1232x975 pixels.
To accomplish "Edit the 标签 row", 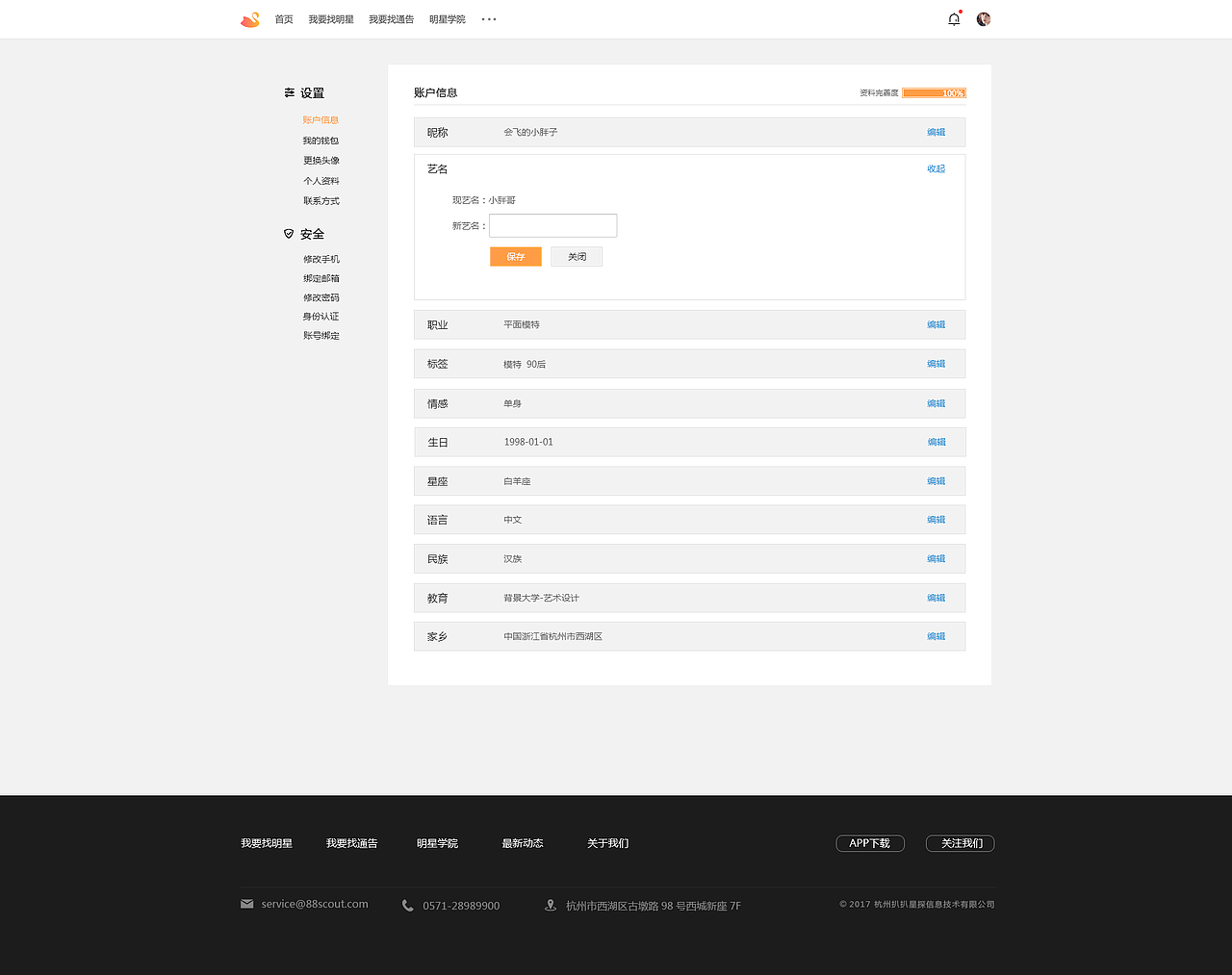I will point(936,364).
